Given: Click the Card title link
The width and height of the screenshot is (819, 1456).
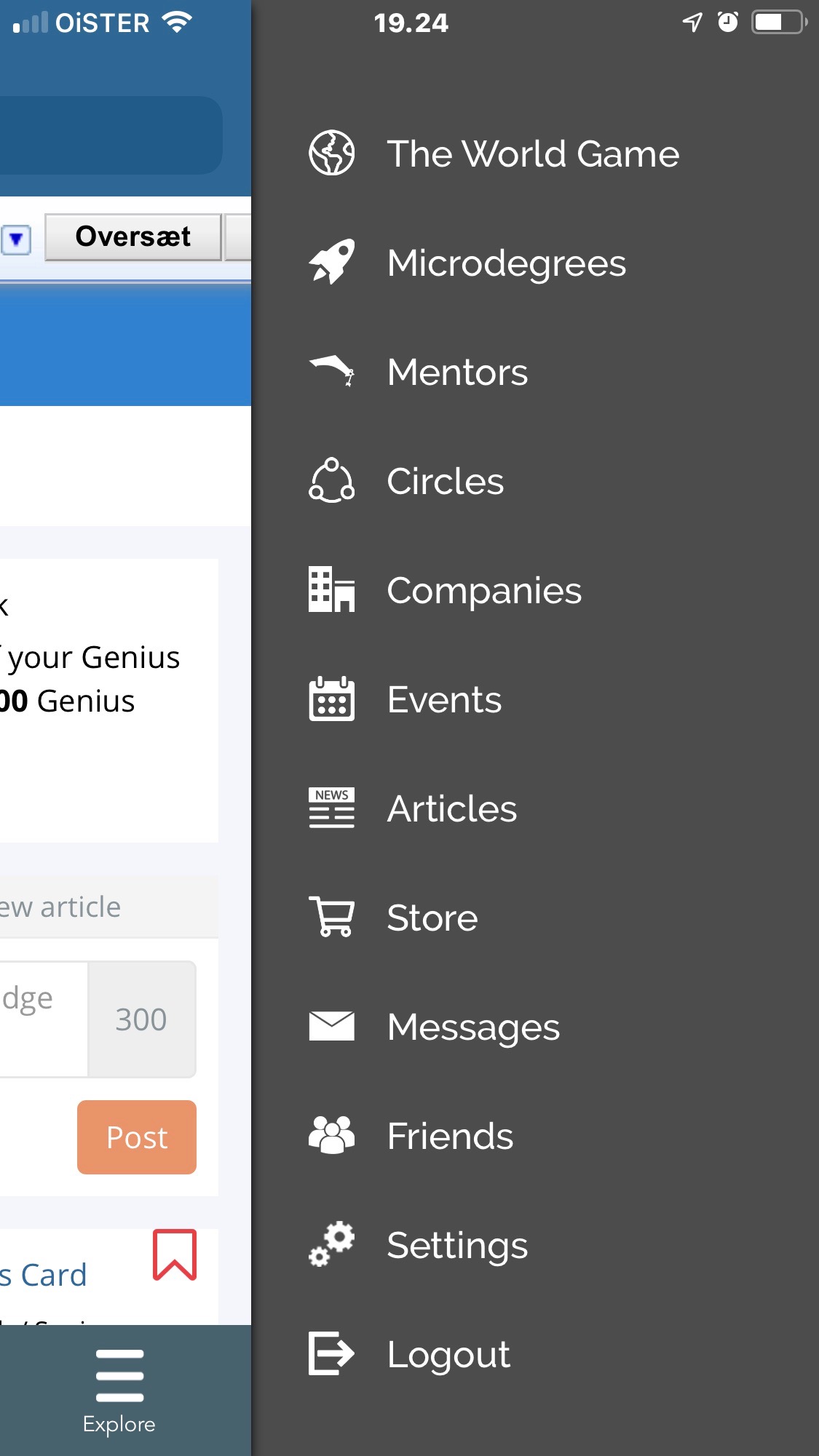Looking at the screenshot, I should coord(45,1275).
